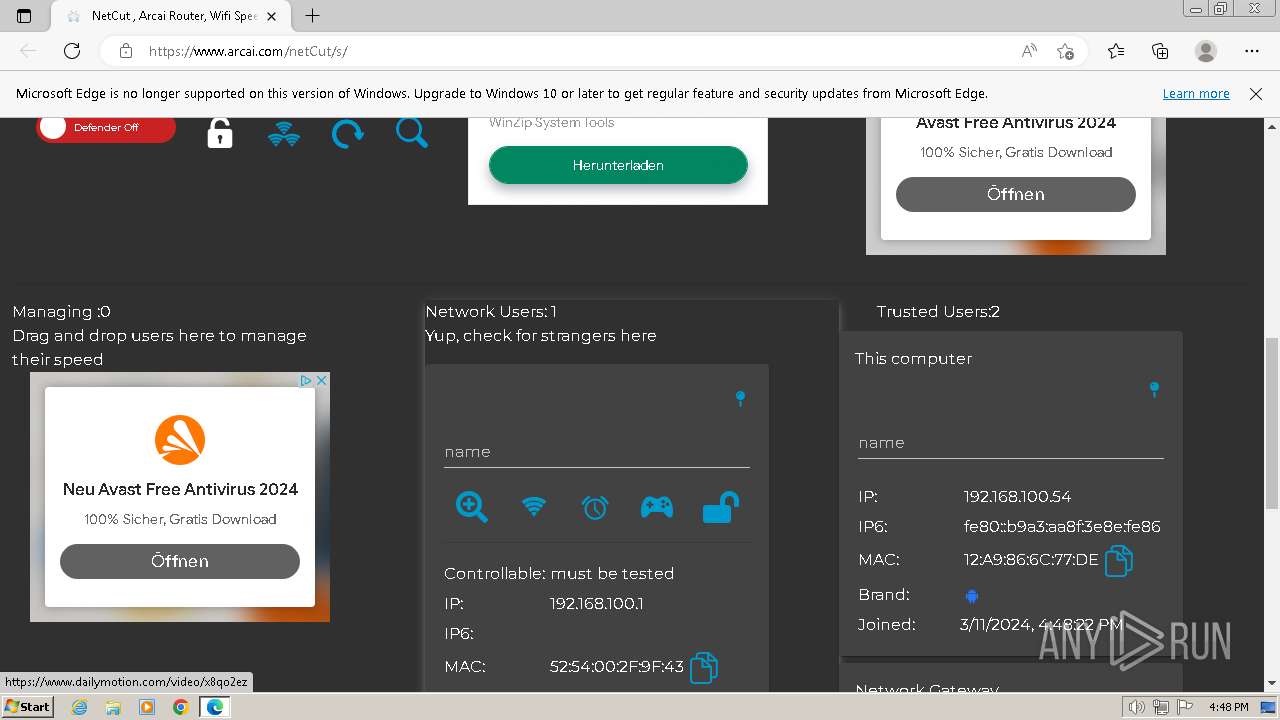Copy MAC 52:54:00:2F:9F:43 with copy icon

tap(704, 667)
